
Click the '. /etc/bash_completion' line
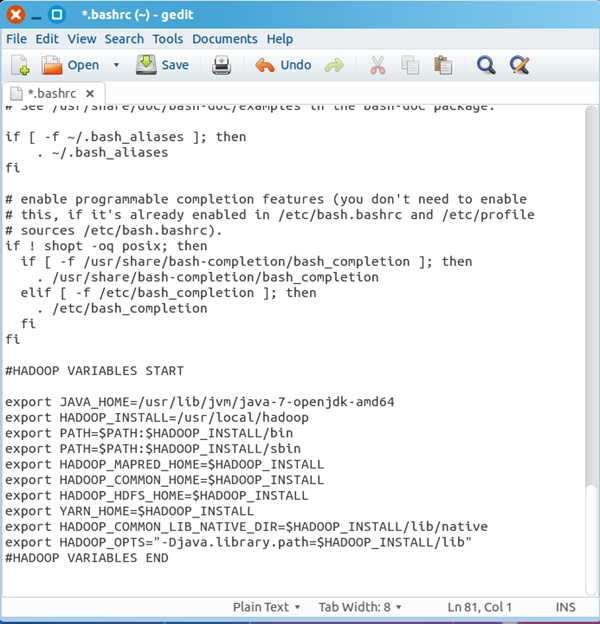[122, 308]
